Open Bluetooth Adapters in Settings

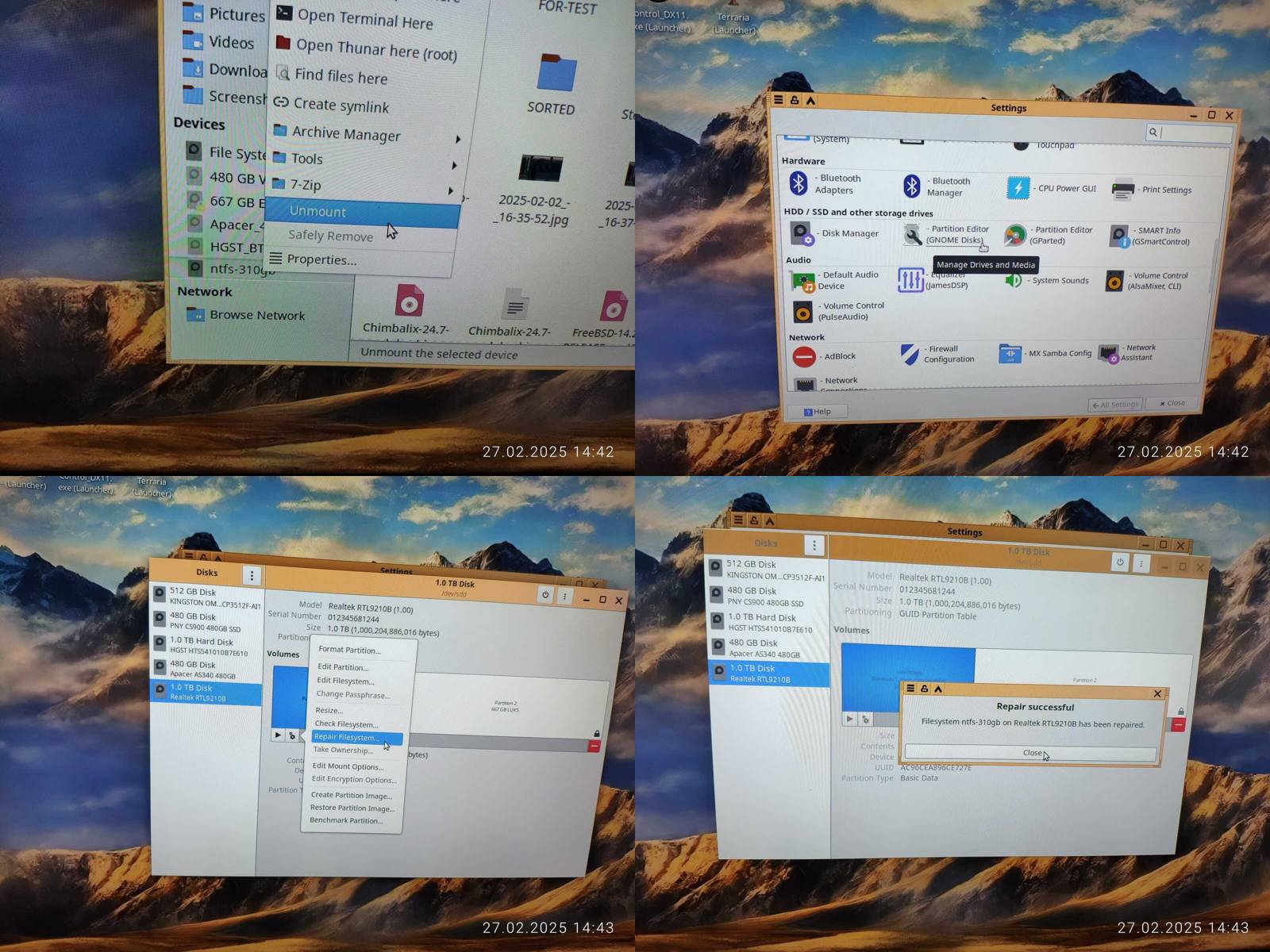(825, 184)
